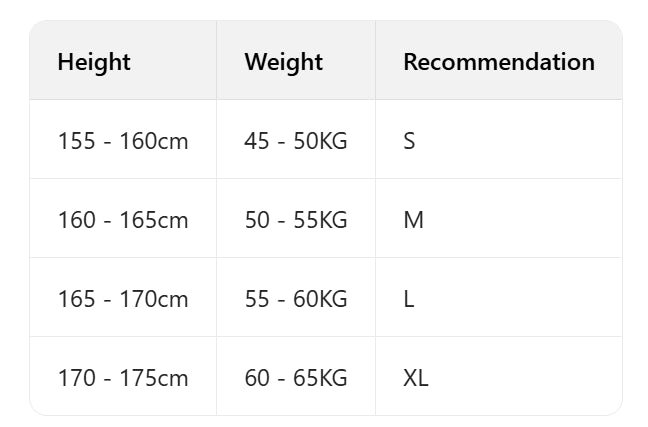Select the 45 - 50KG weight cell
The width and height of the screenshot is (648, 427).
(295, 141)
